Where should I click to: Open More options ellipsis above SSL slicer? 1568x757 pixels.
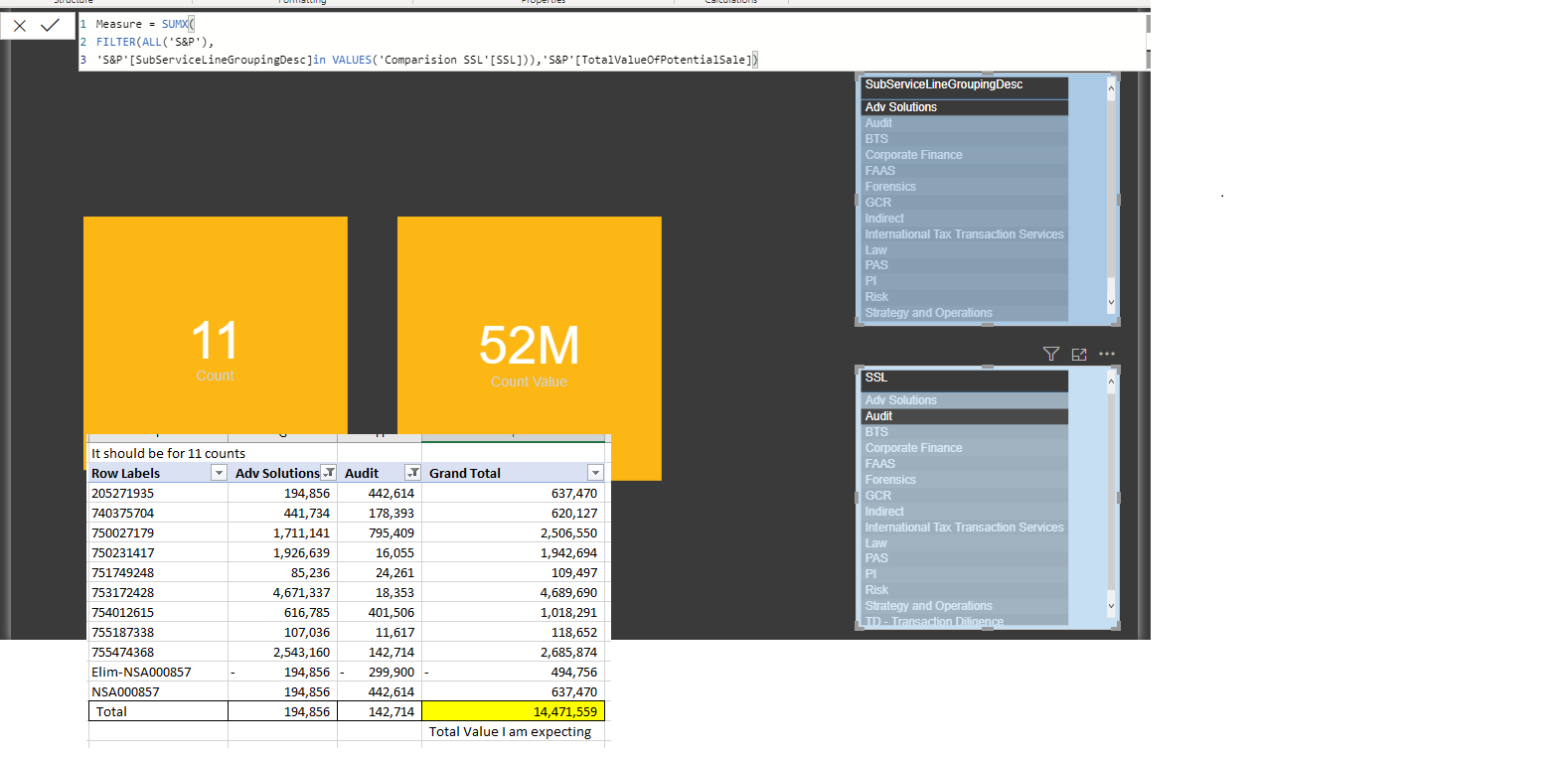point(1107,354)
